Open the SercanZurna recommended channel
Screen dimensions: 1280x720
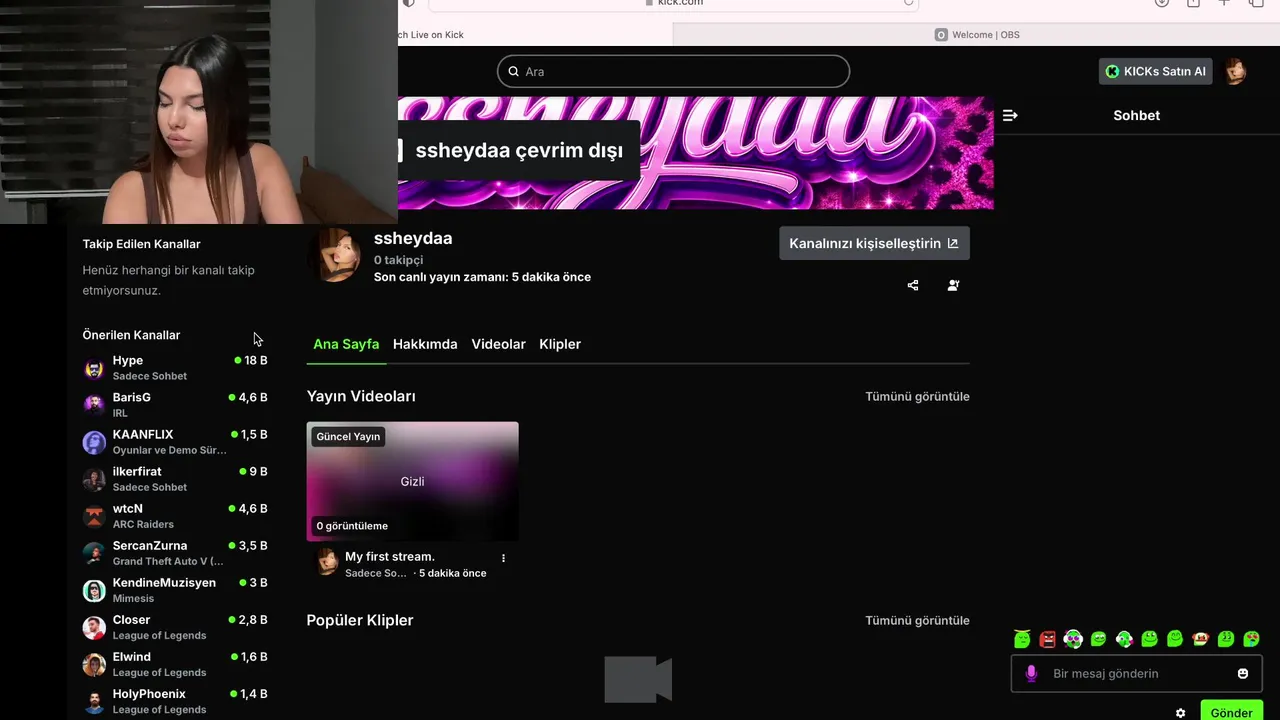175,553
